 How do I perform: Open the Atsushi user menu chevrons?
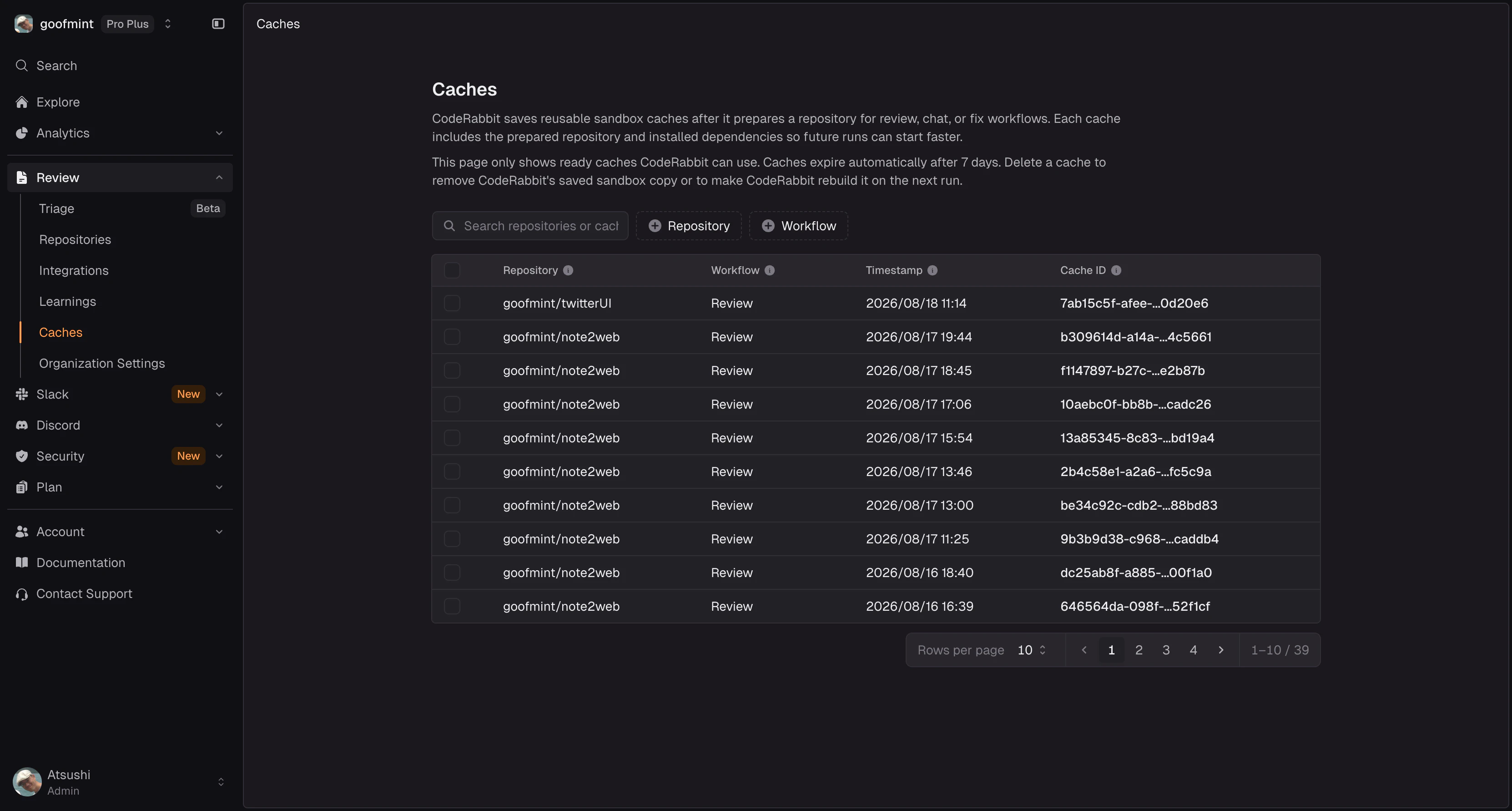221,782
